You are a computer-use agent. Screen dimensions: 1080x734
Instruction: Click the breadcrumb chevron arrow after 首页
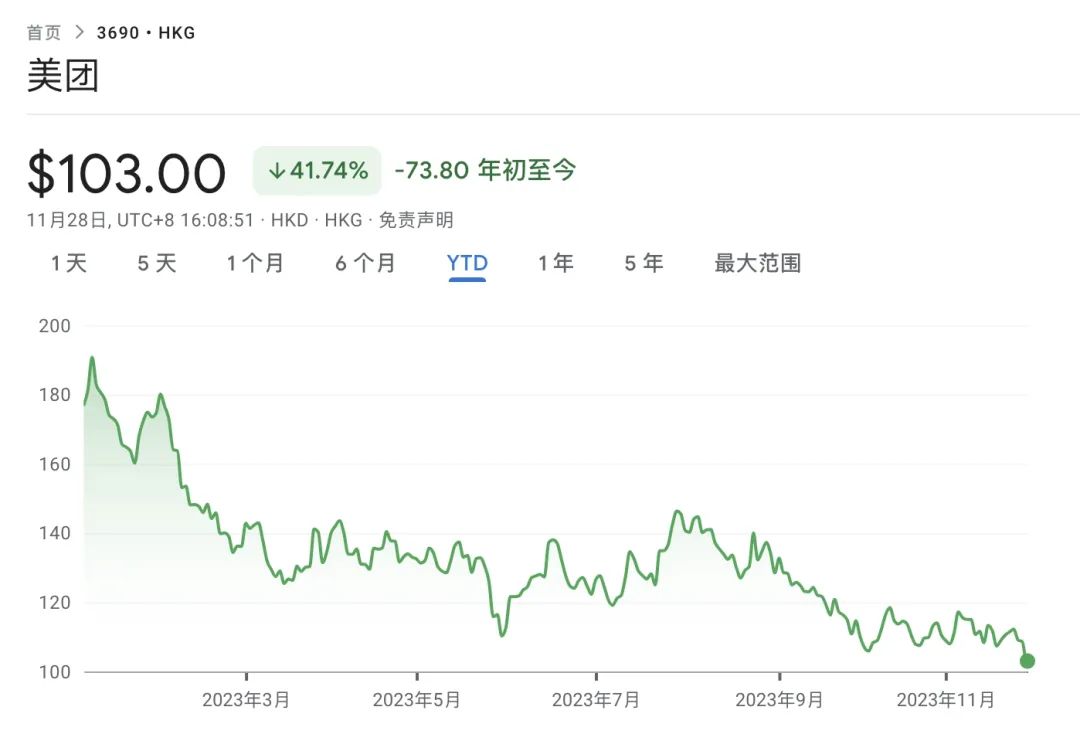(x=80, y=33)
